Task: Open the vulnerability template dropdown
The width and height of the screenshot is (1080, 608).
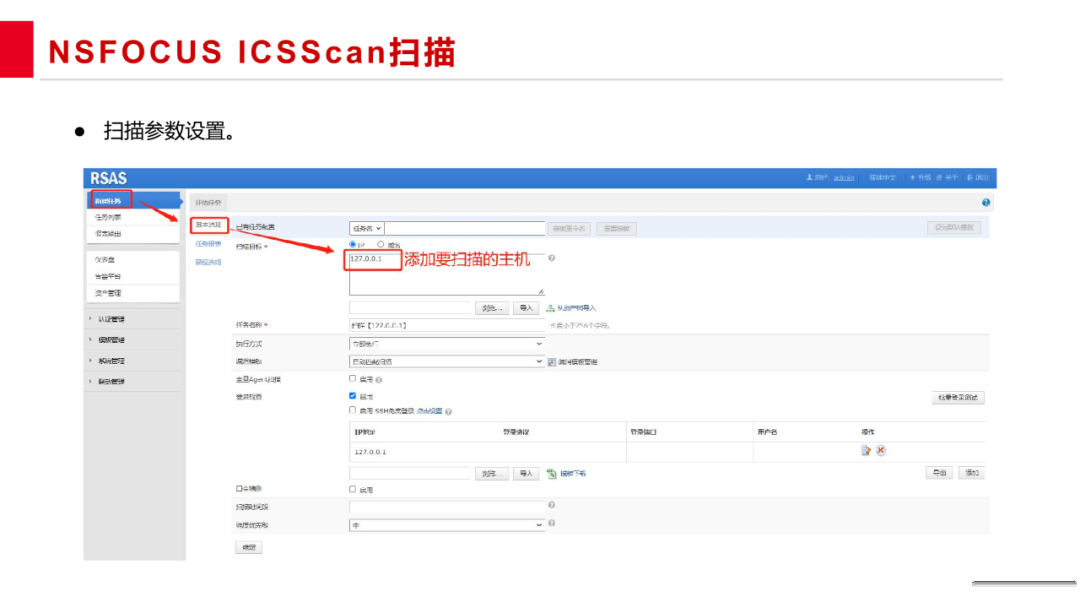Action: point(446,361)
